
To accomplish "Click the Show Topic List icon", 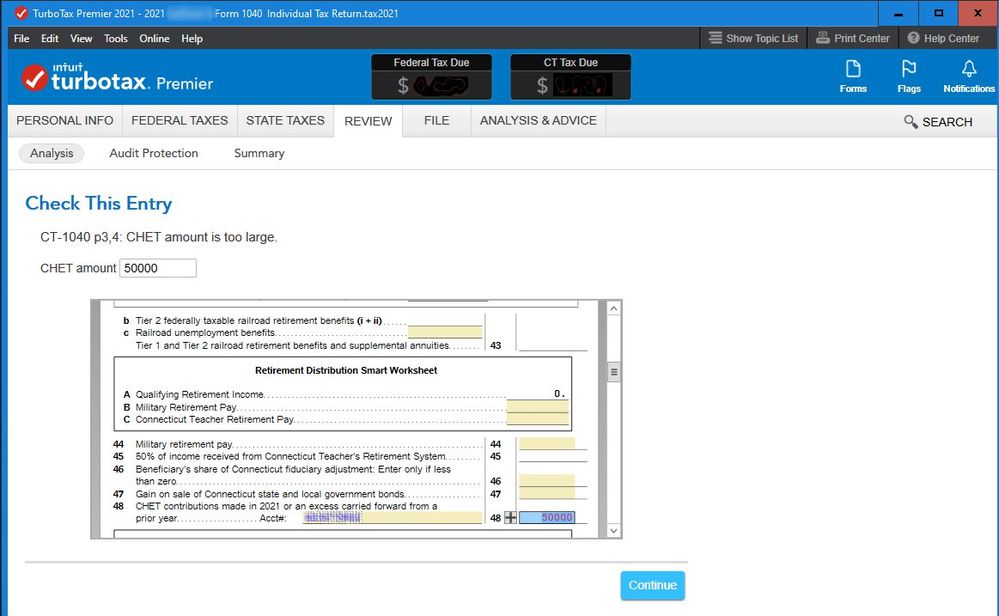I will [x=715, y=38].
